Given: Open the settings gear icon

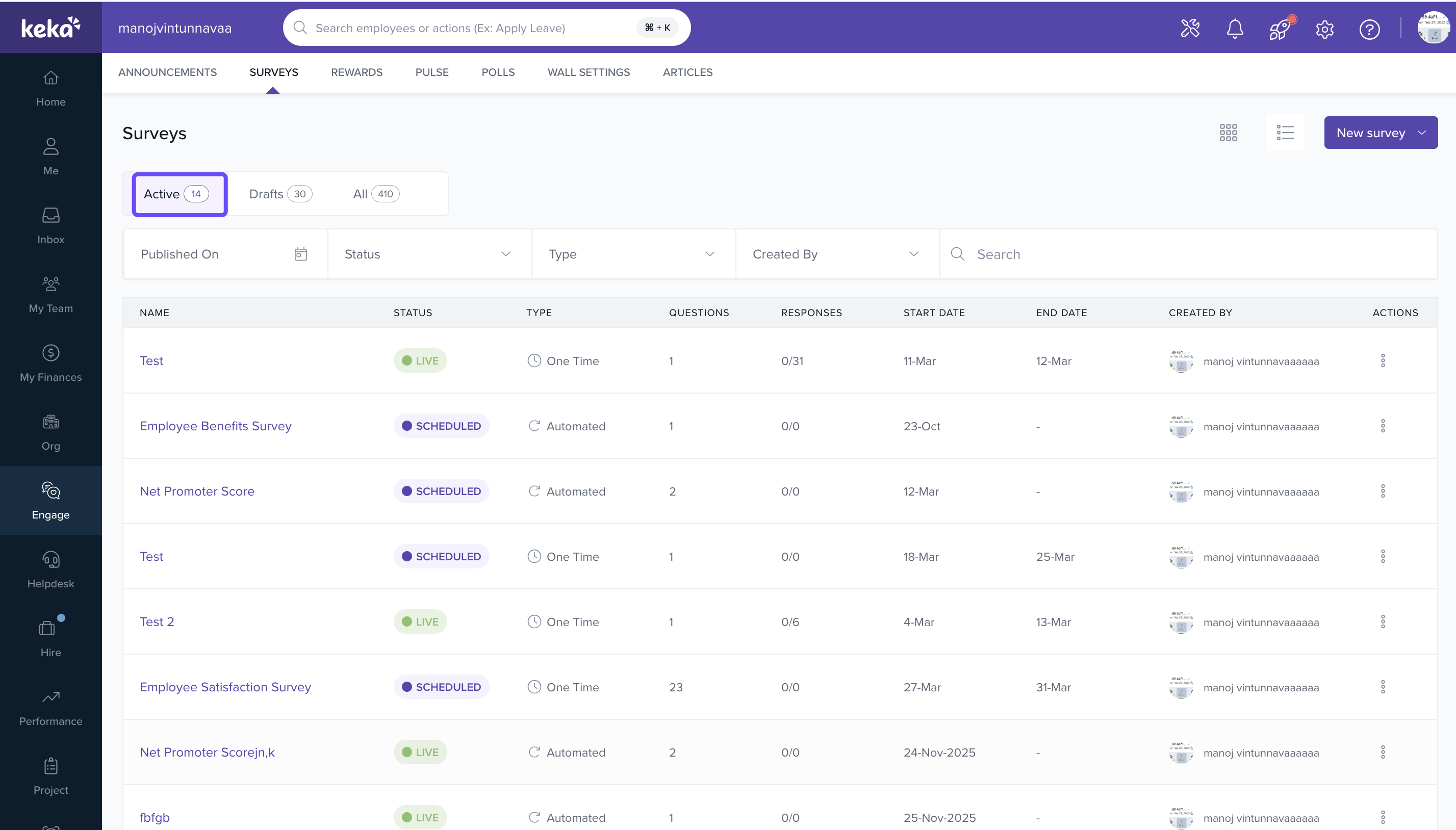Looking at the screenshot, I should point(1324,29).
